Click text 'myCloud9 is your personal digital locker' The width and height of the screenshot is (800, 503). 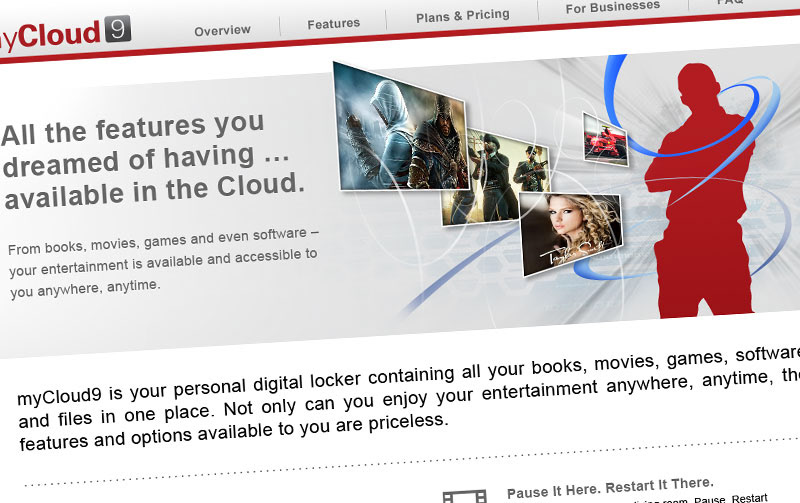coord(189,387)
